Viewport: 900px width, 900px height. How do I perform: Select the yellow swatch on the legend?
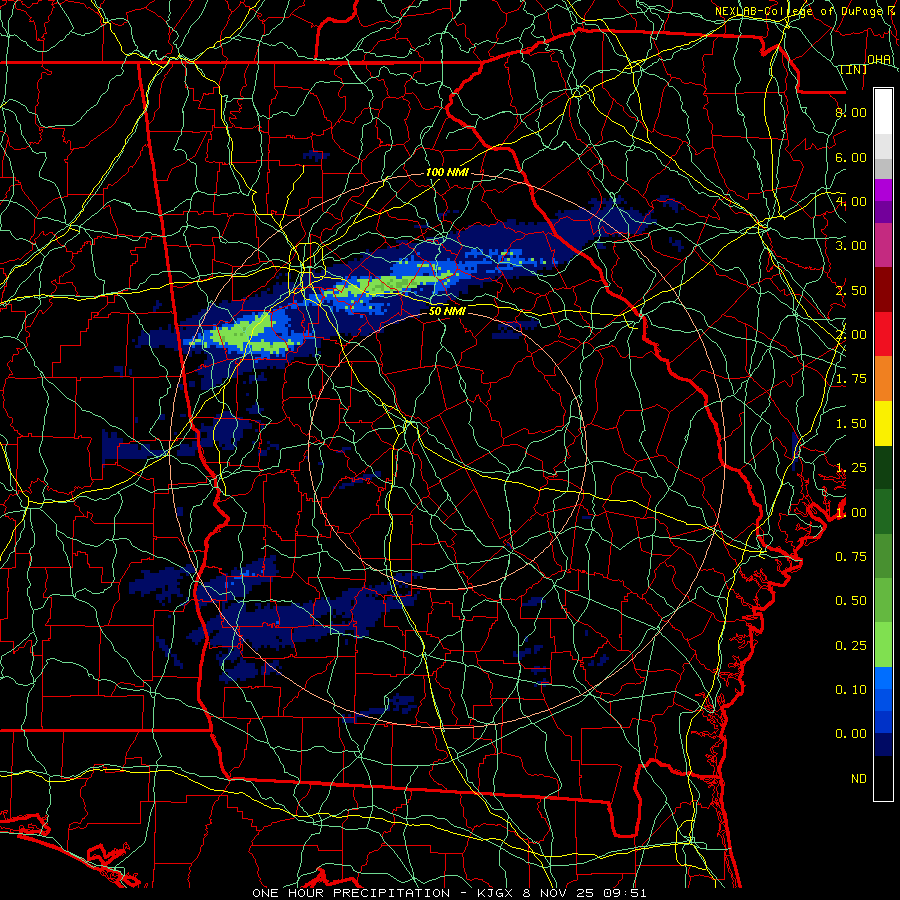(883, 423)
